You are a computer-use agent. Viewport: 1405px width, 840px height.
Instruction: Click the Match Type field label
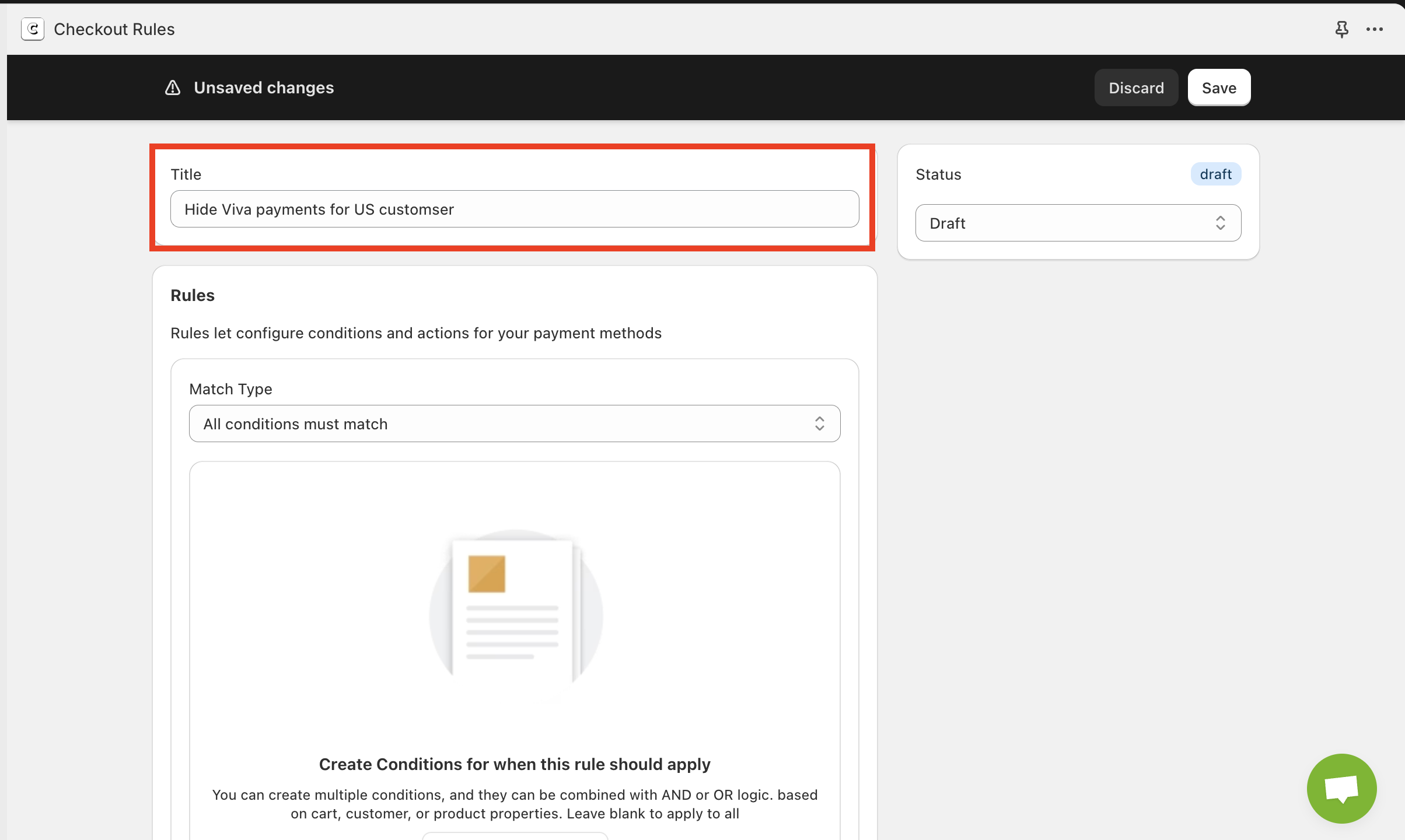tap(230, 389)
